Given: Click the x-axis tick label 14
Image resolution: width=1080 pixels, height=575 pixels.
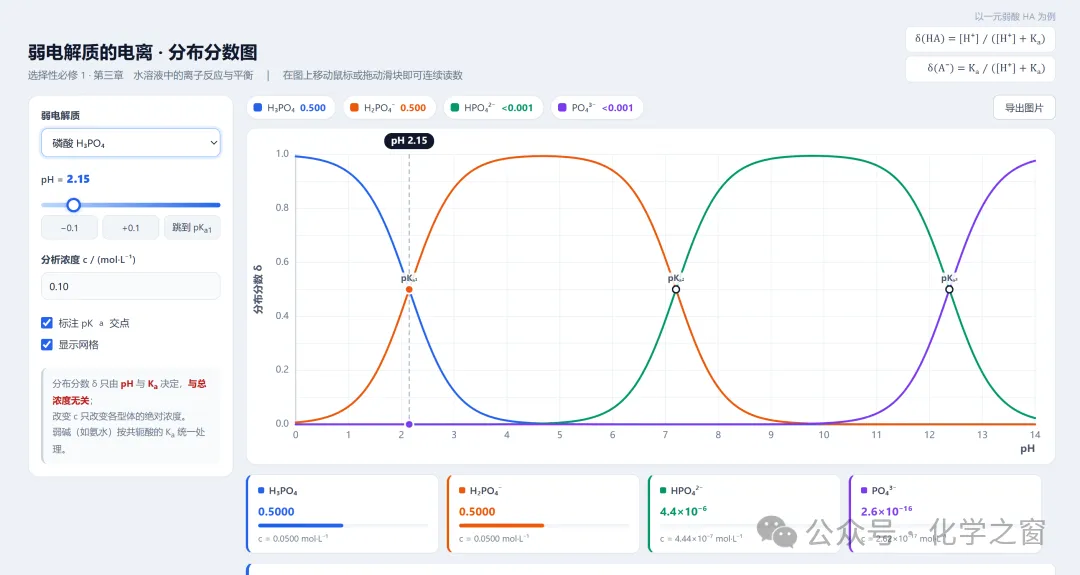Looking at the screenshot, I should tap(1035, 435).
